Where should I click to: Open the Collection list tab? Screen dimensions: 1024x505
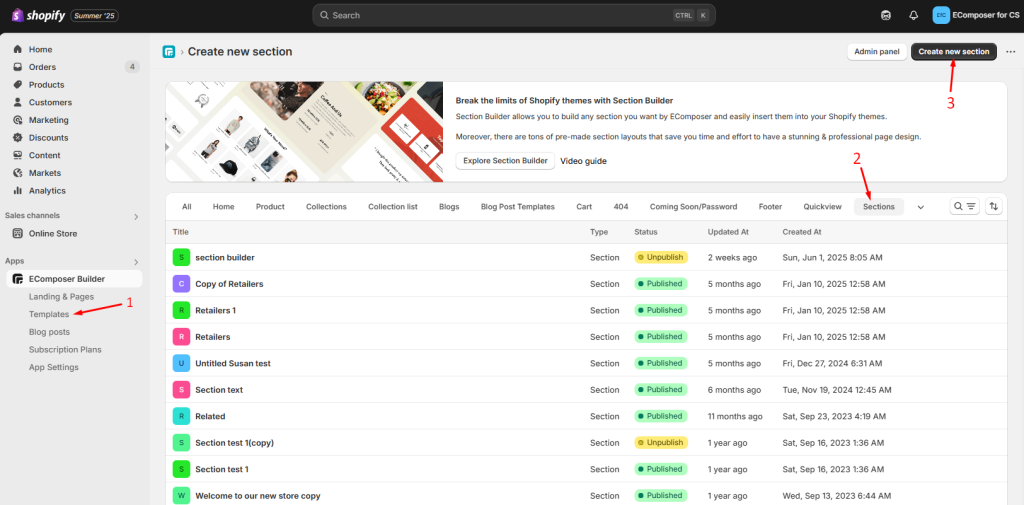click(392, 206)
